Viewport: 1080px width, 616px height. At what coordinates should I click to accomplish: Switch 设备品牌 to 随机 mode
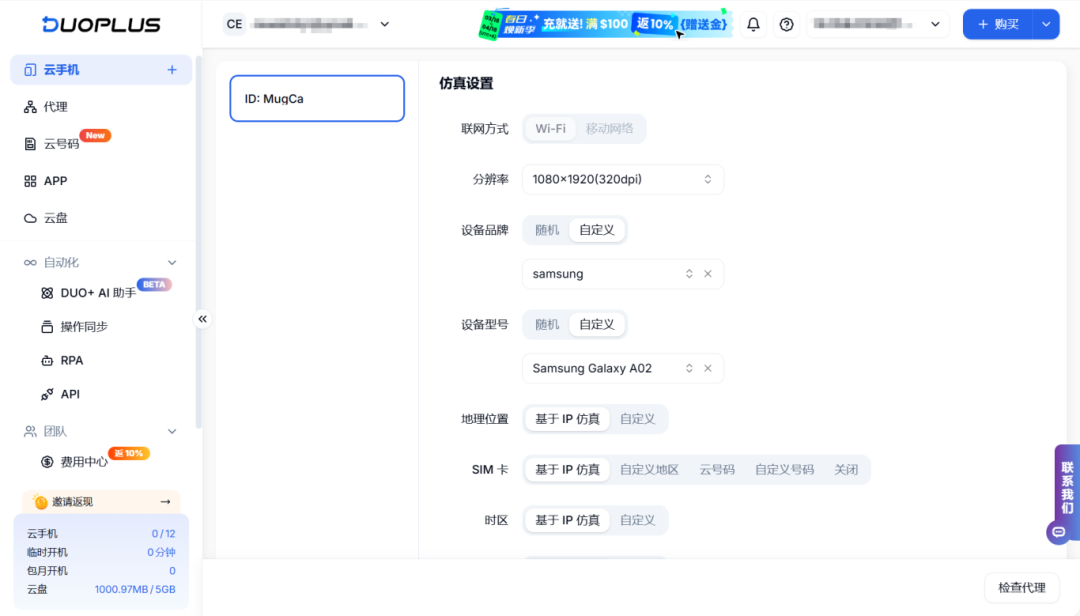pos(546,229)
